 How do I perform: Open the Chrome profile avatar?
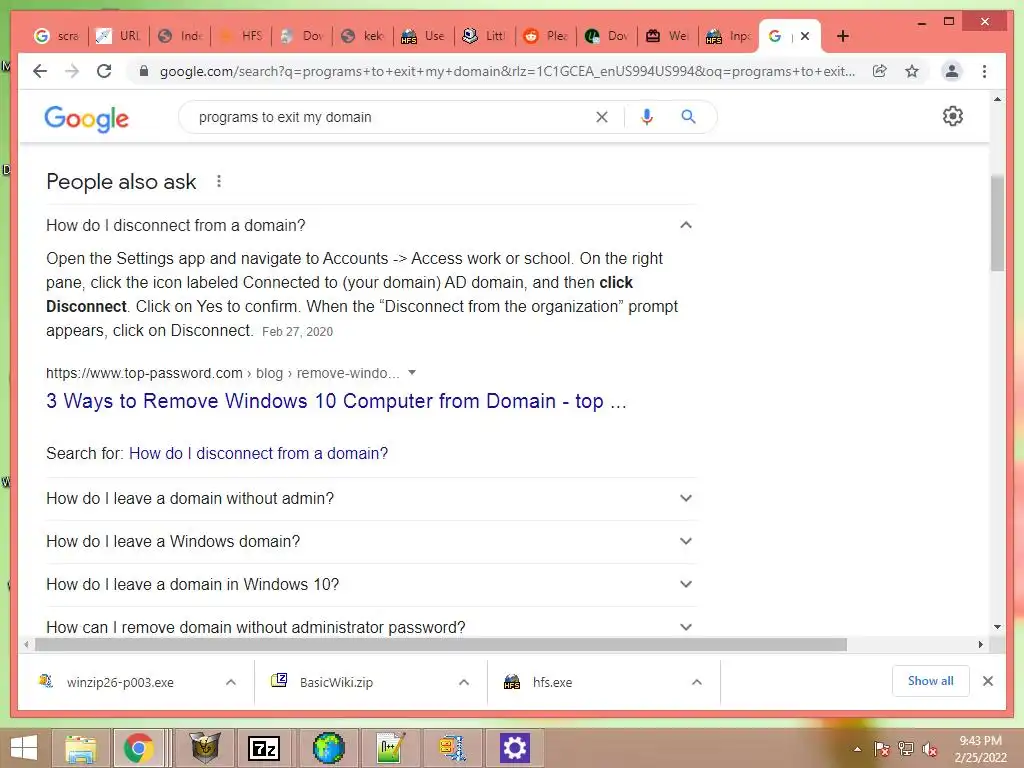click(x=952, y=71)
